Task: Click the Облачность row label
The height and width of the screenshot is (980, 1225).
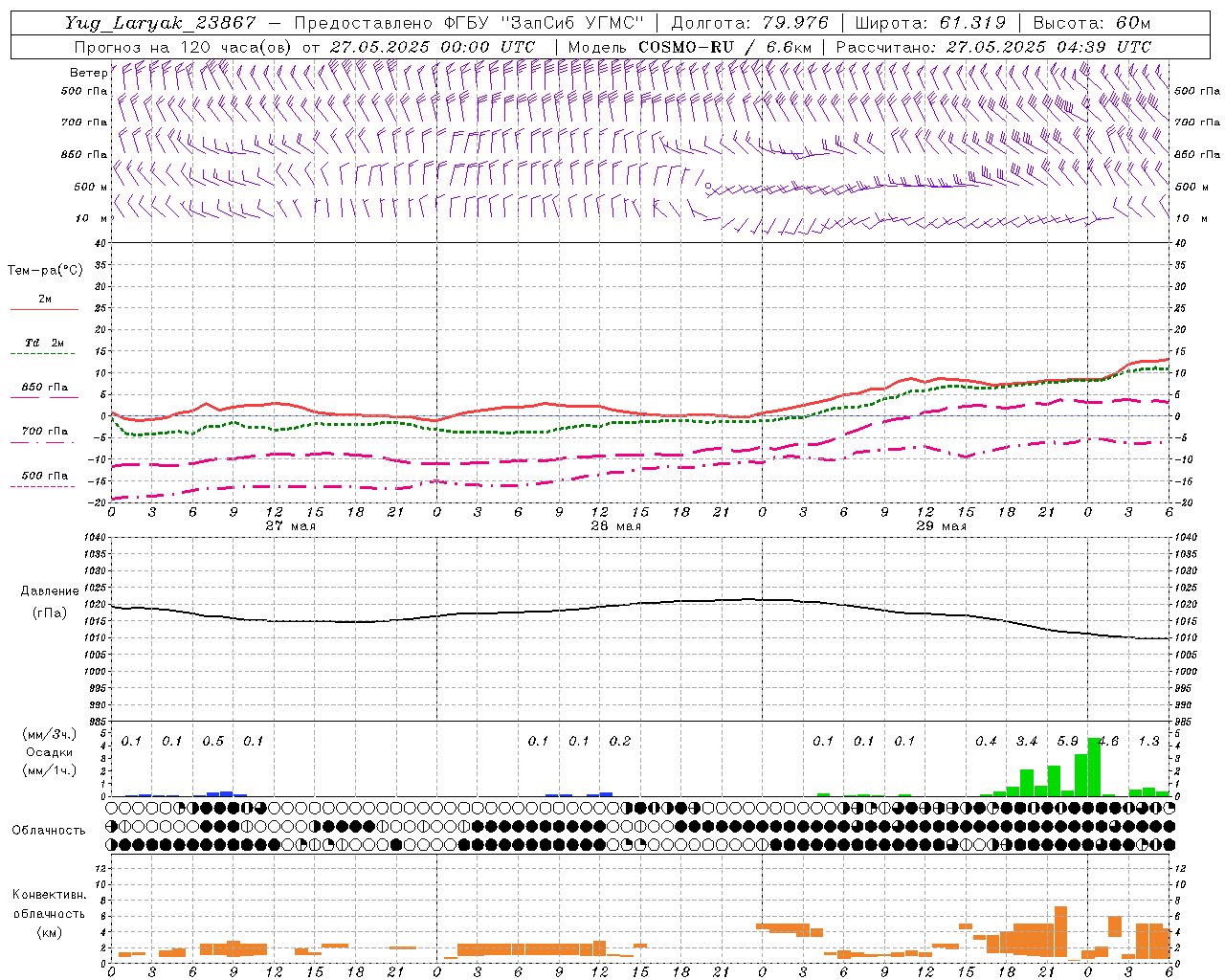Action: point(49,830)
